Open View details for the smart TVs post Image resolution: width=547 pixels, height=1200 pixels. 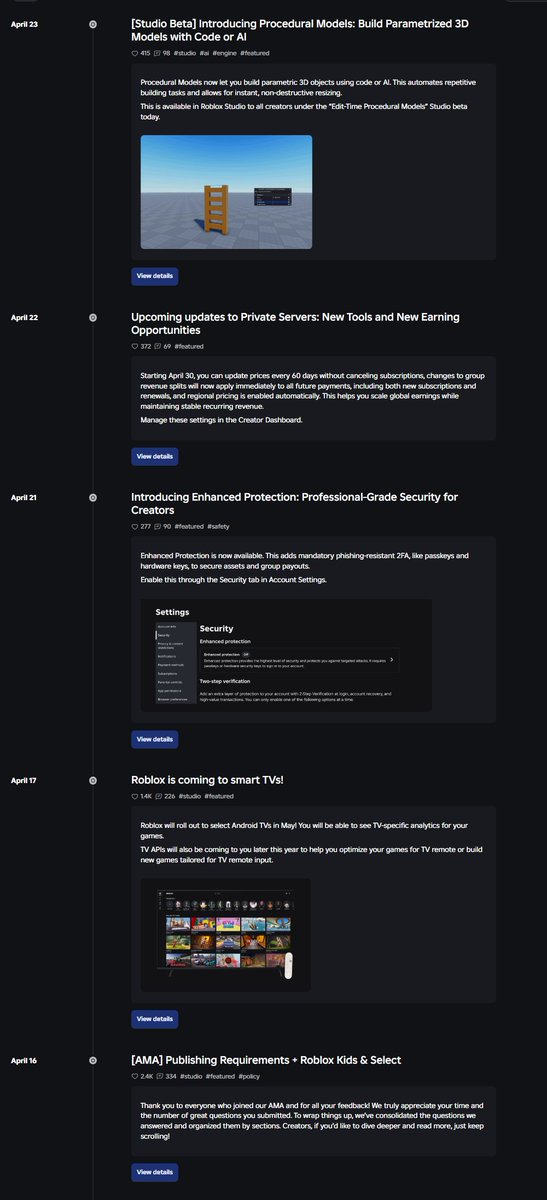(x=155, y=1019)
